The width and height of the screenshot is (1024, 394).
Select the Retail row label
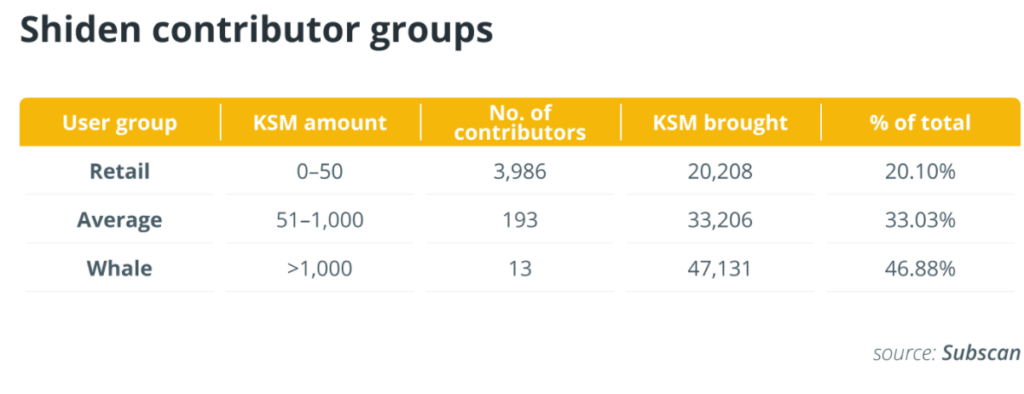click(x=120, y=171)
